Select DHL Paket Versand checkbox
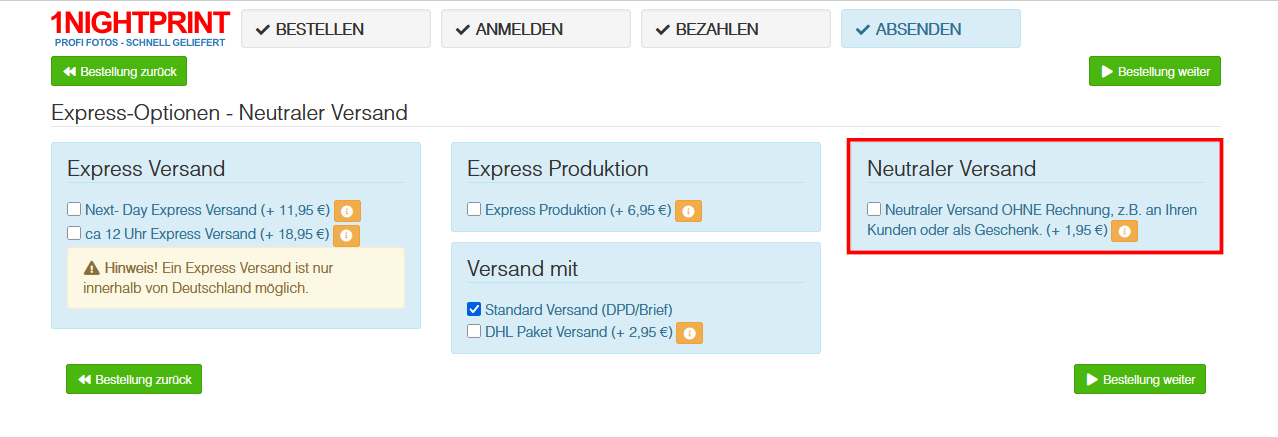Screen dimensions: 1278x437 tap(474, 331)
